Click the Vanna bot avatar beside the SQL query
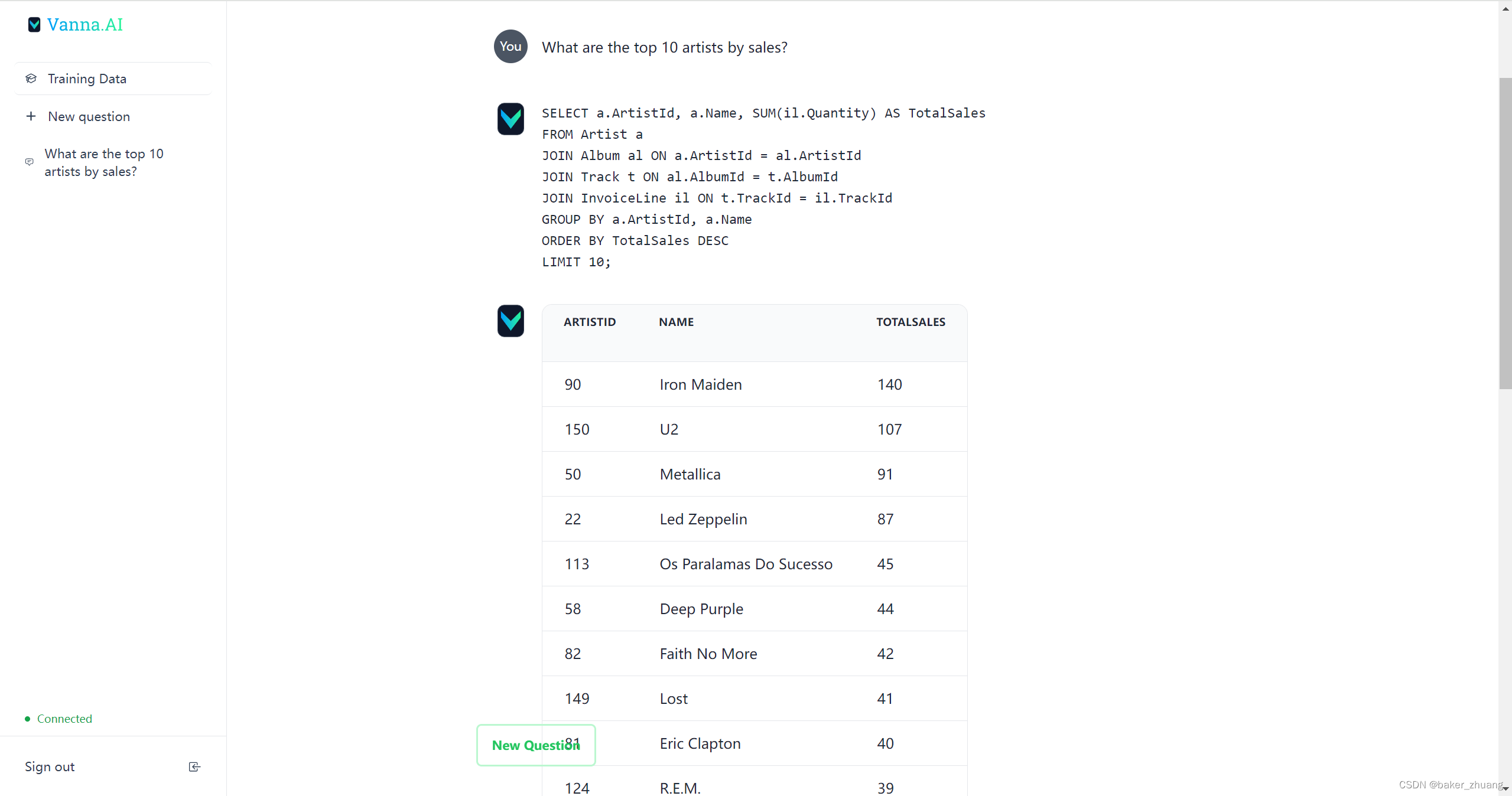1512x796 pixels. pos(510,119)
